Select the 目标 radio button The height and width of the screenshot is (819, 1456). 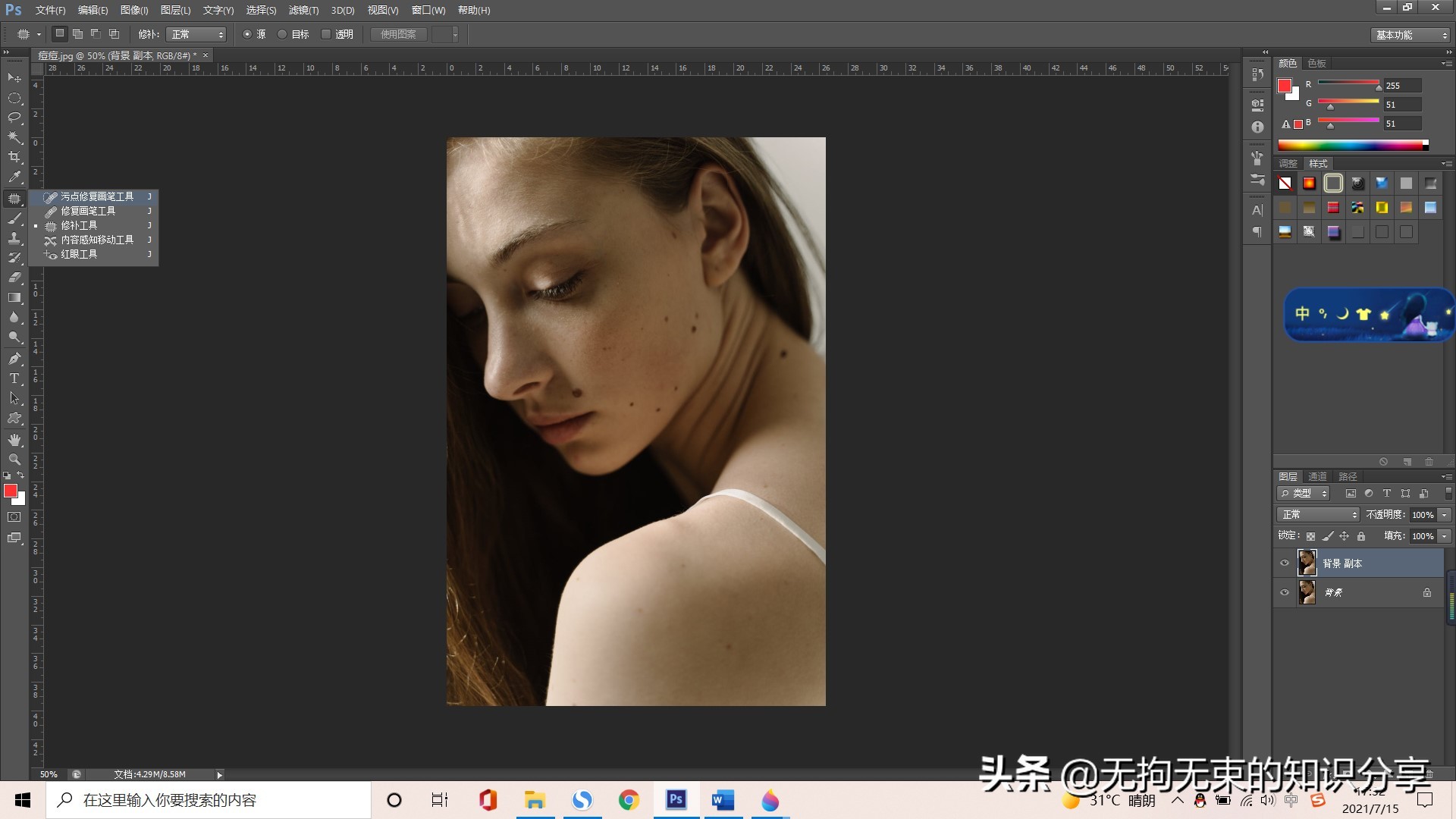283,34
